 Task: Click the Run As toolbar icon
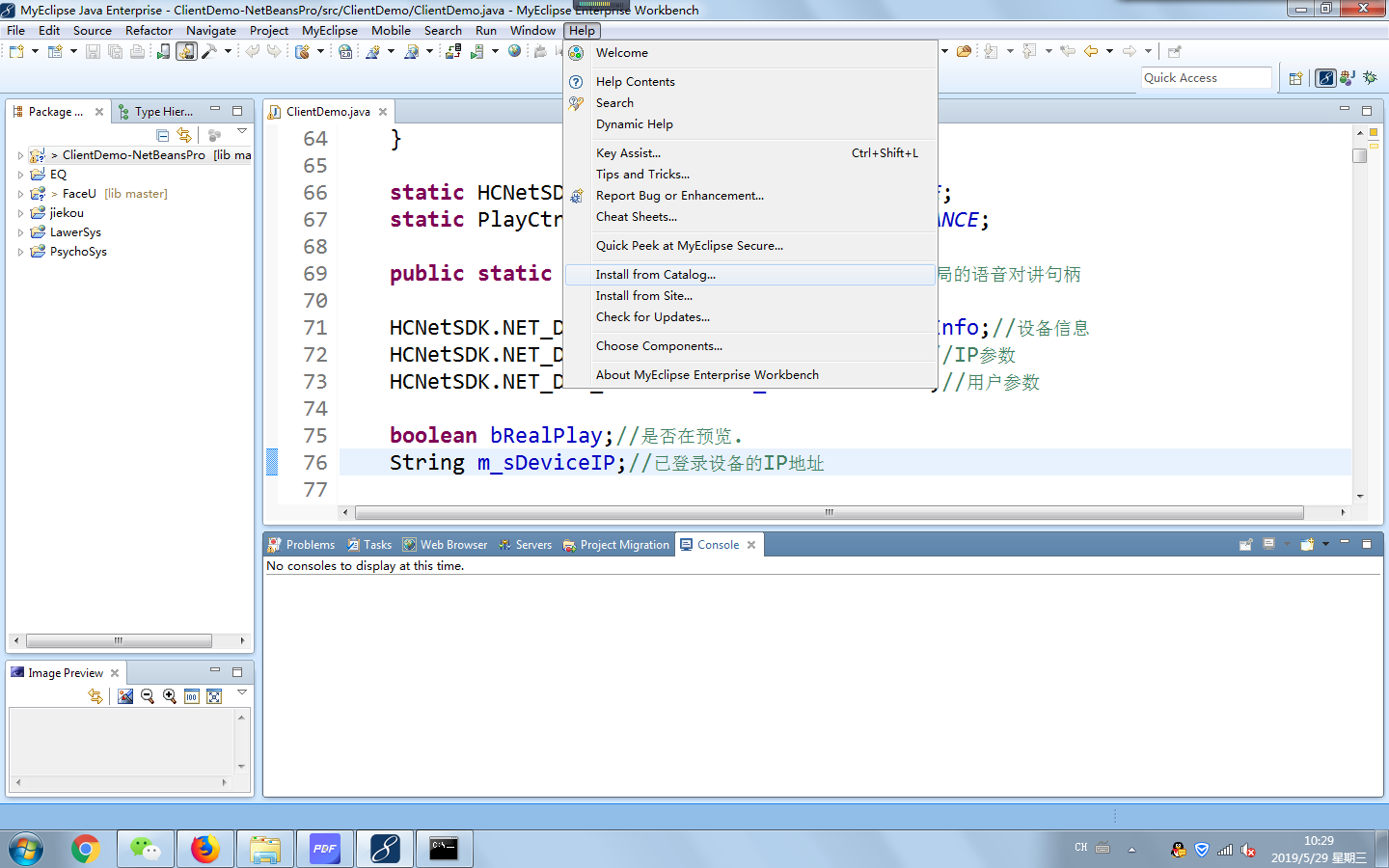point(163,51)
